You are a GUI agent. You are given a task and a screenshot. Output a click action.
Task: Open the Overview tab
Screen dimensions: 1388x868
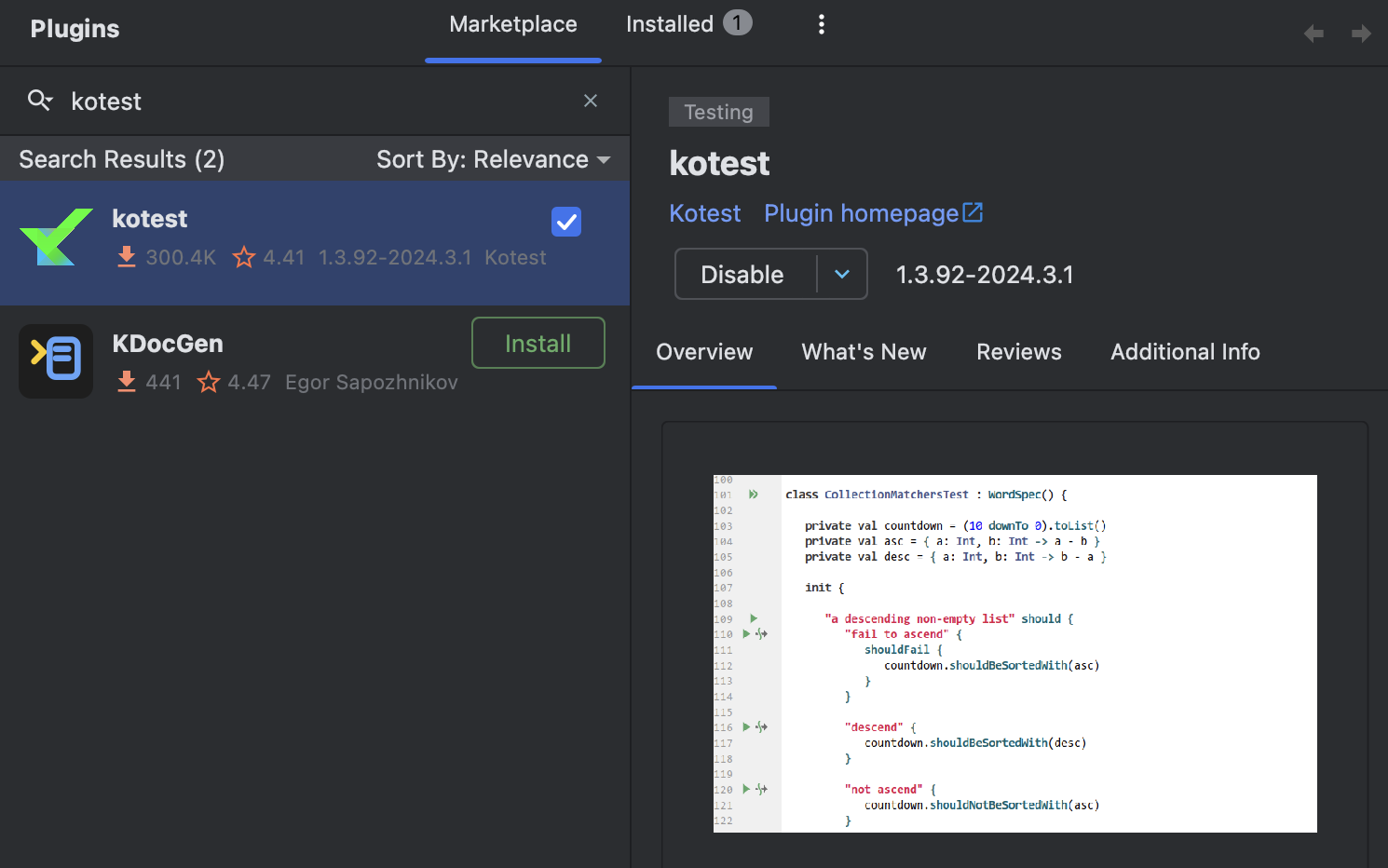[x=704, y=352]
